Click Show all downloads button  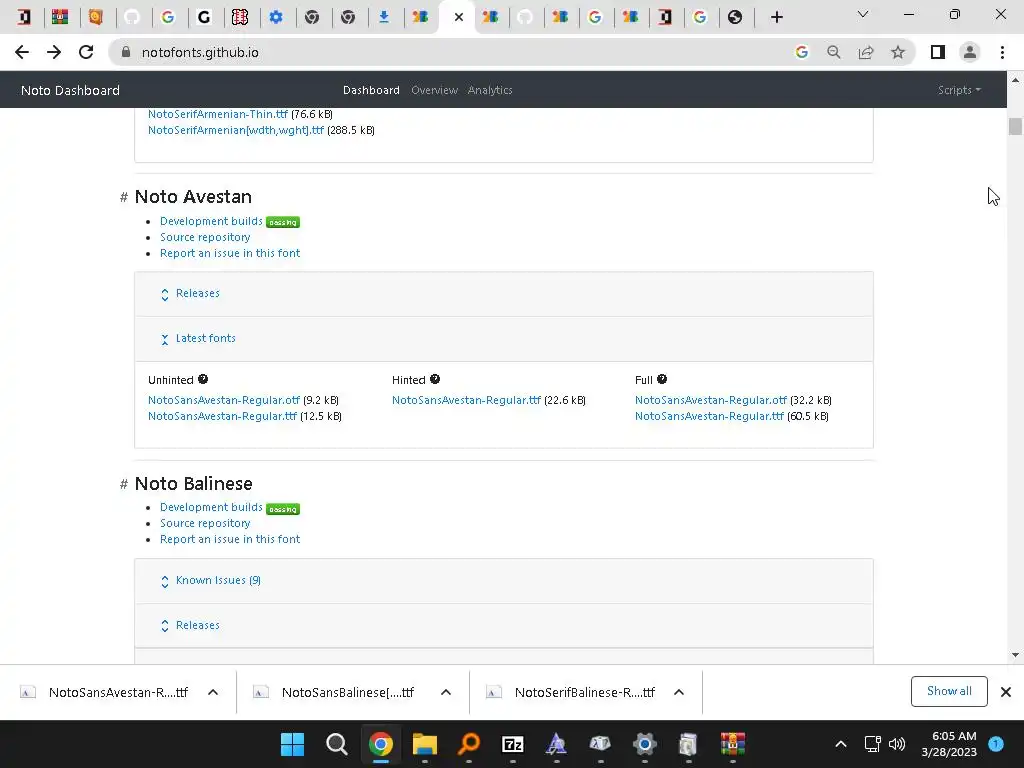click(x=949, y=691)
